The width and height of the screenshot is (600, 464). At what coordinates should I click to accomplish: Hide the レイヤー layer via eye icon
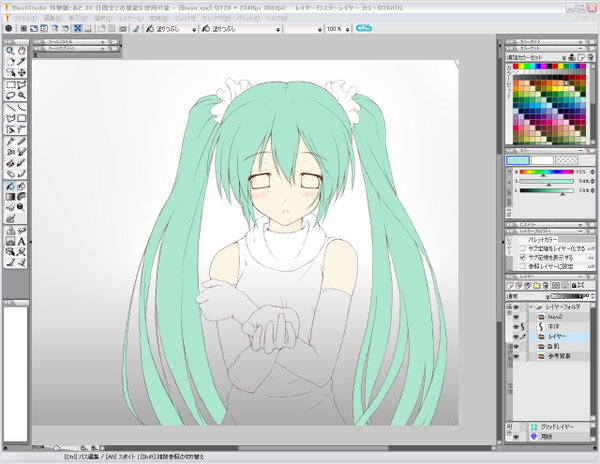(x=516, y=337)
